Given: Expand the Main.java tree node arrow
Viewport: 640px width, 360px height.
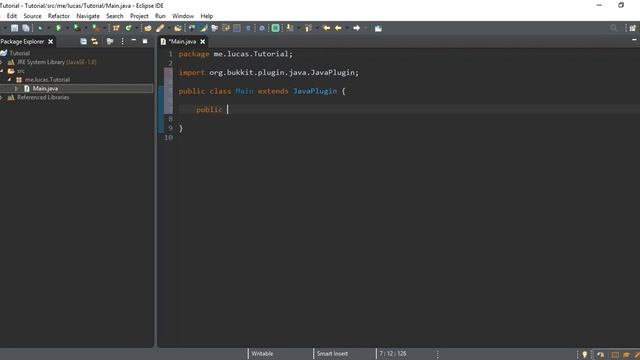Looking at the screenshot, I should tap(16, 89).
